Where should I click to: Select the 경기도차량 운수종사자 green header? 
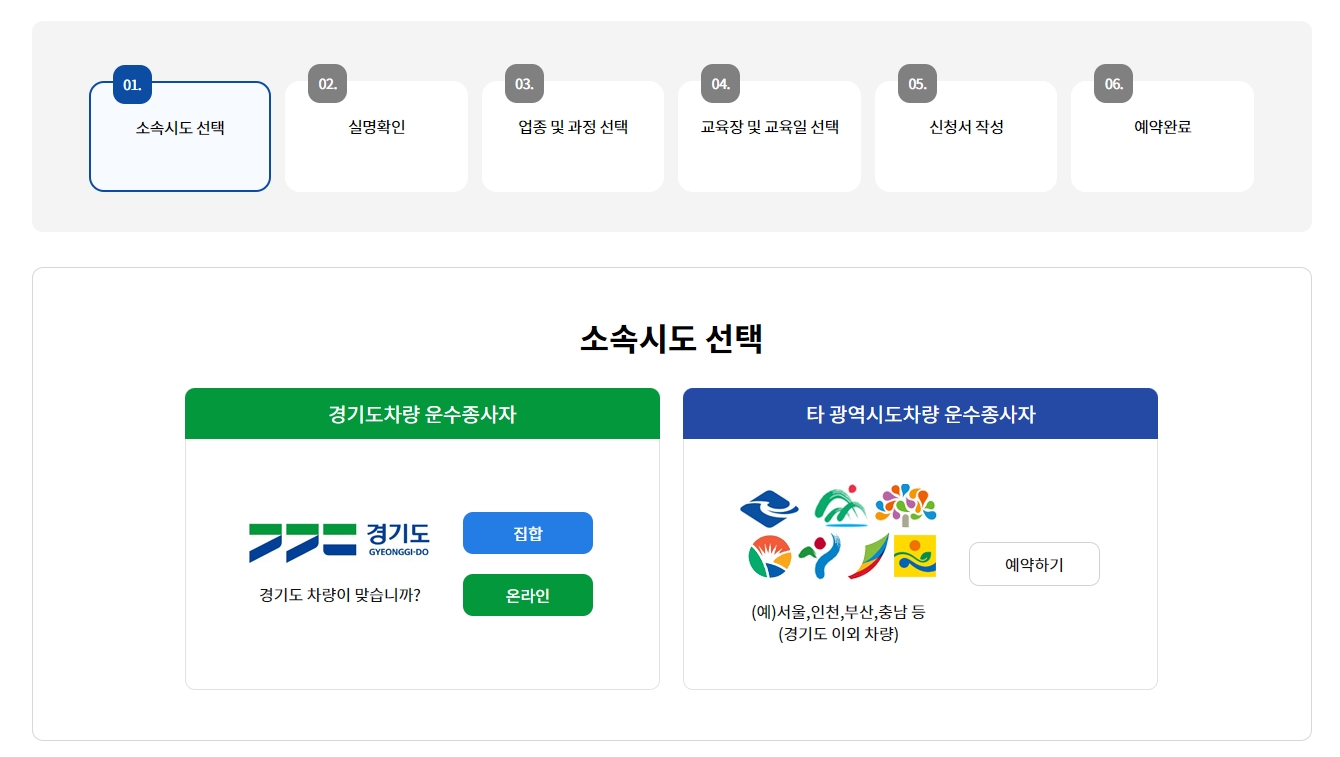click(422, 413)
